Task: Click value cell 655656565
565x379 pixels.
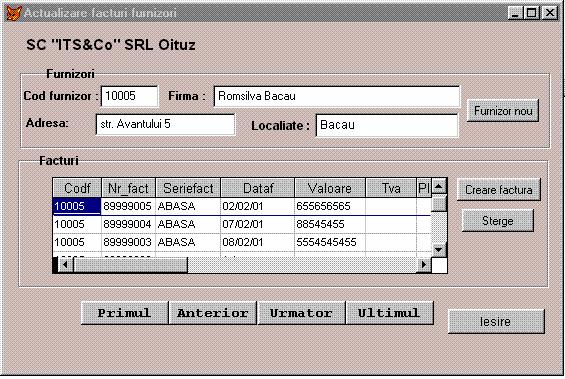Action: 330,206
